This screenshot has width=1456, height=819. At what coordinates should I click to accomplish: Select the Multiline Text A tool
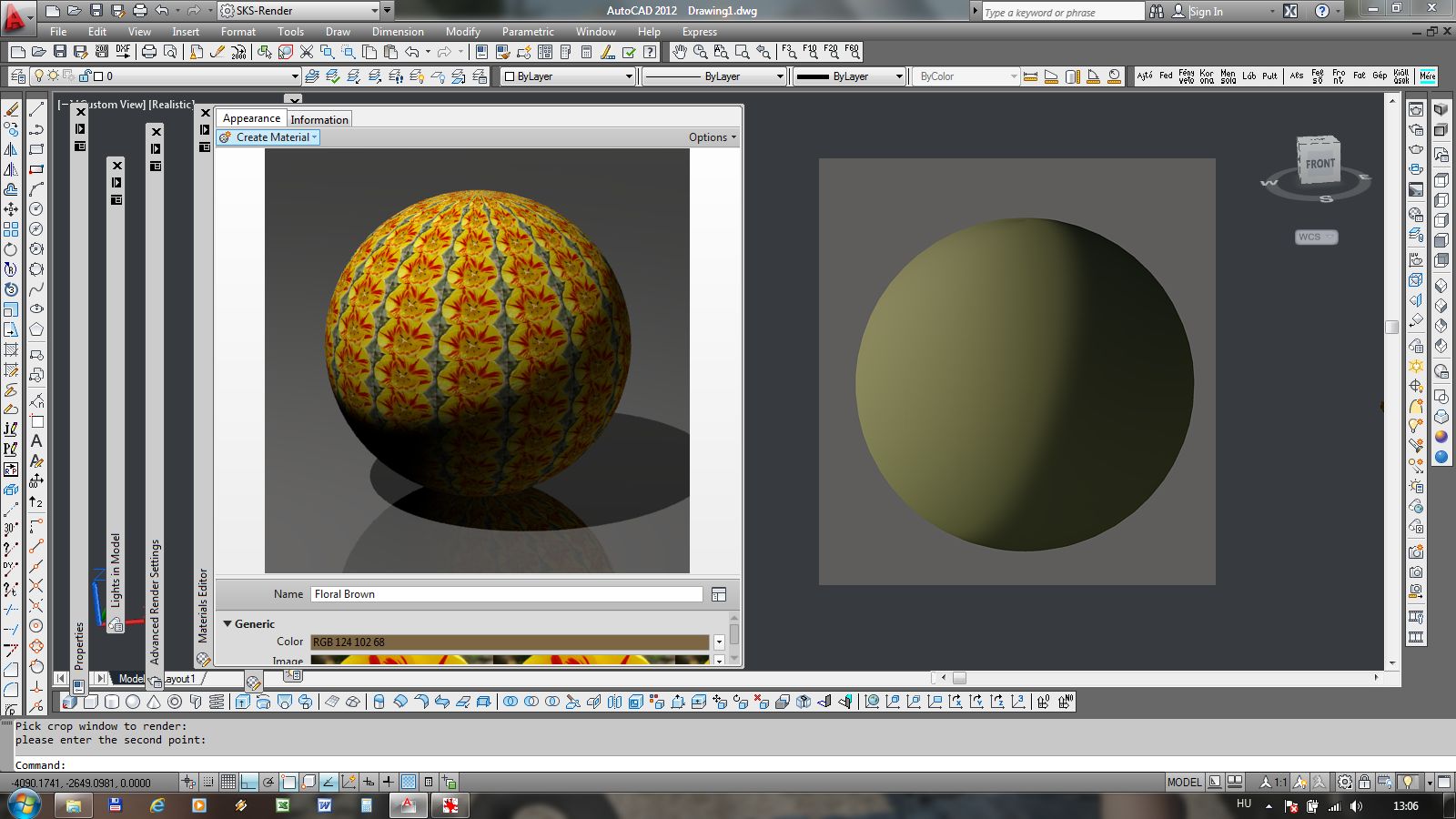36,441
